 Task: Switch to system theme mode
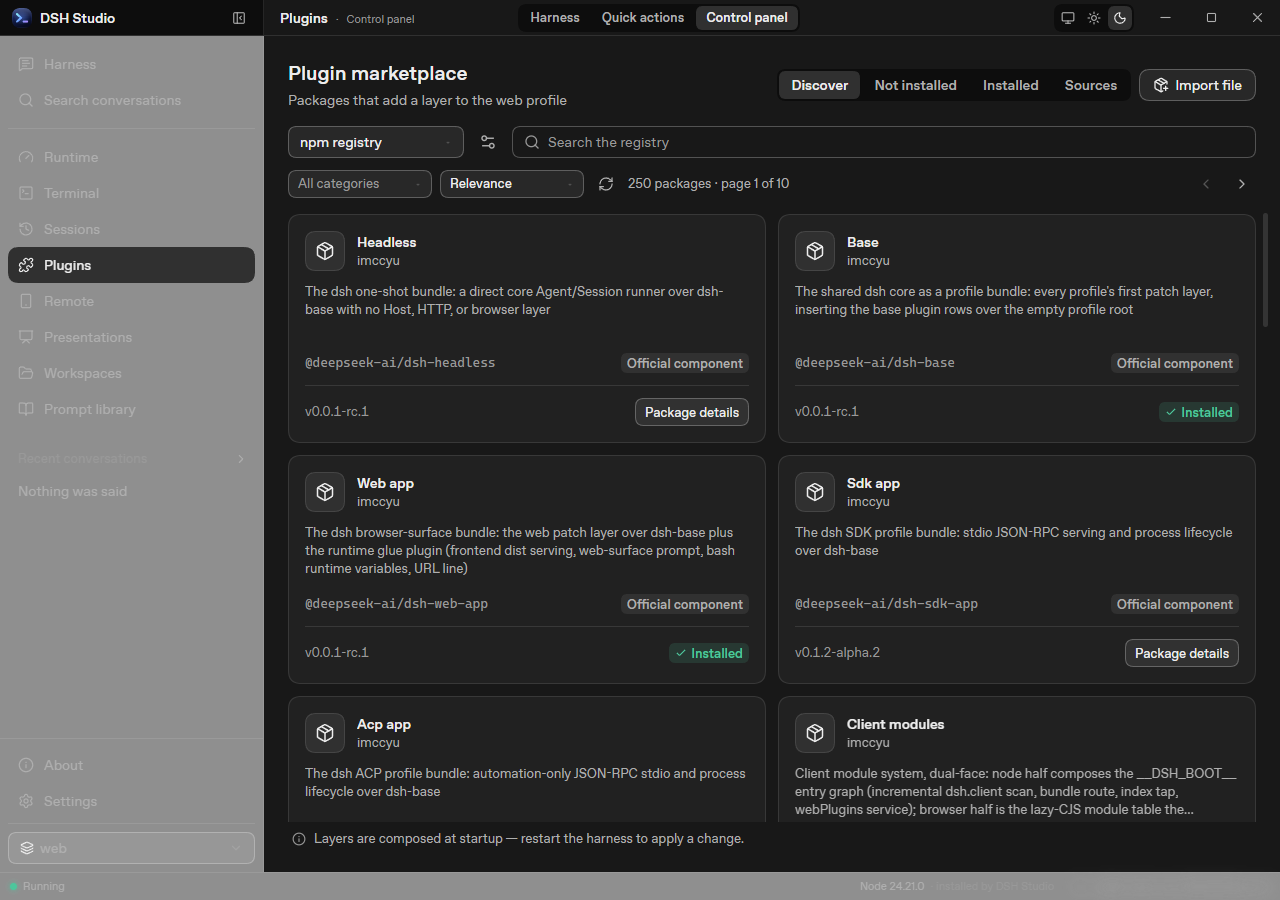[1068, 18]
